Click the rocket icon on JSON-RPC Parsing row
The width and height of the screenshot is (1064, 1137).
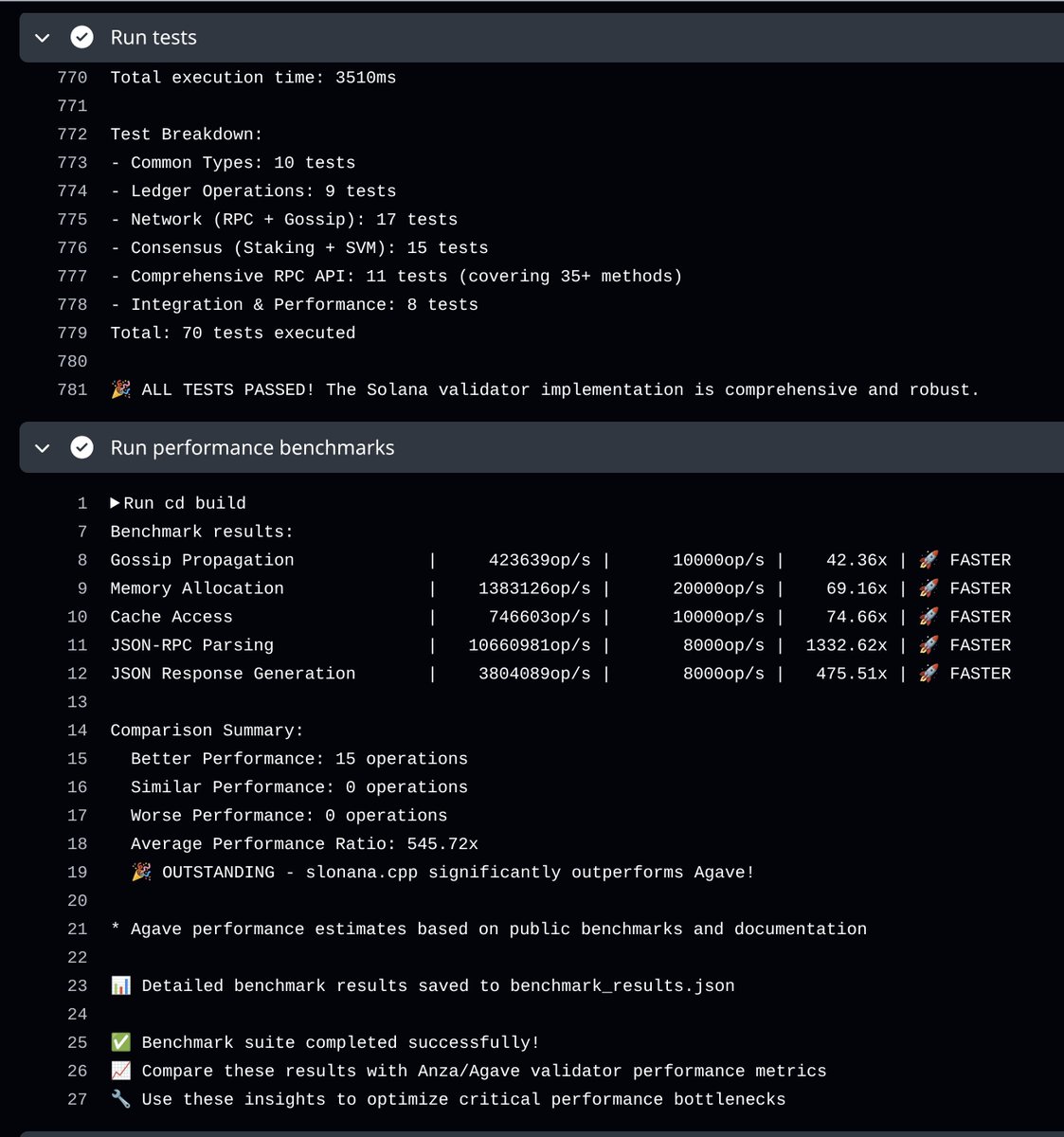tap(929, 645)
